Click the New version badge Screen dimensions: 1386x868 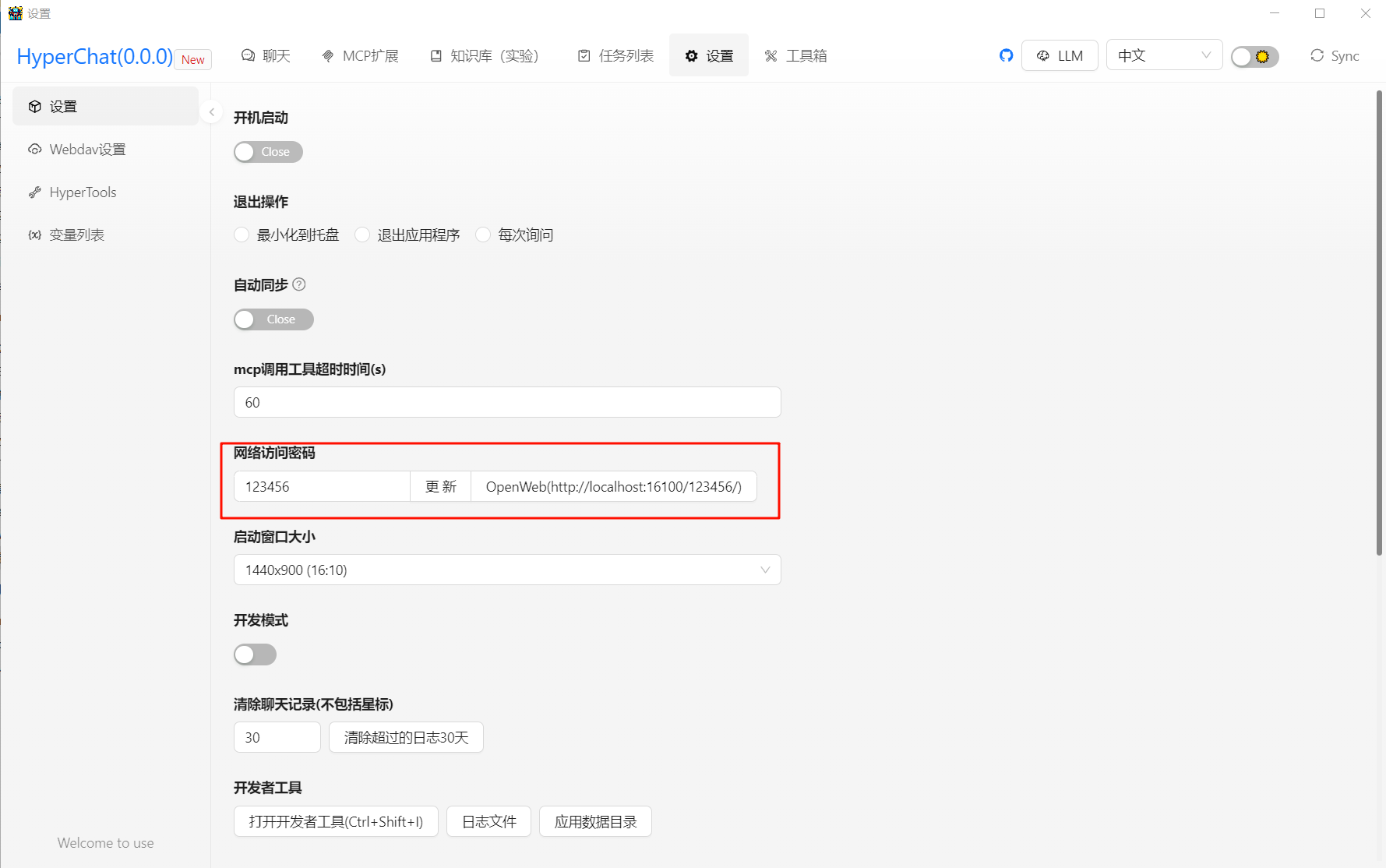(x=192, y=60)
